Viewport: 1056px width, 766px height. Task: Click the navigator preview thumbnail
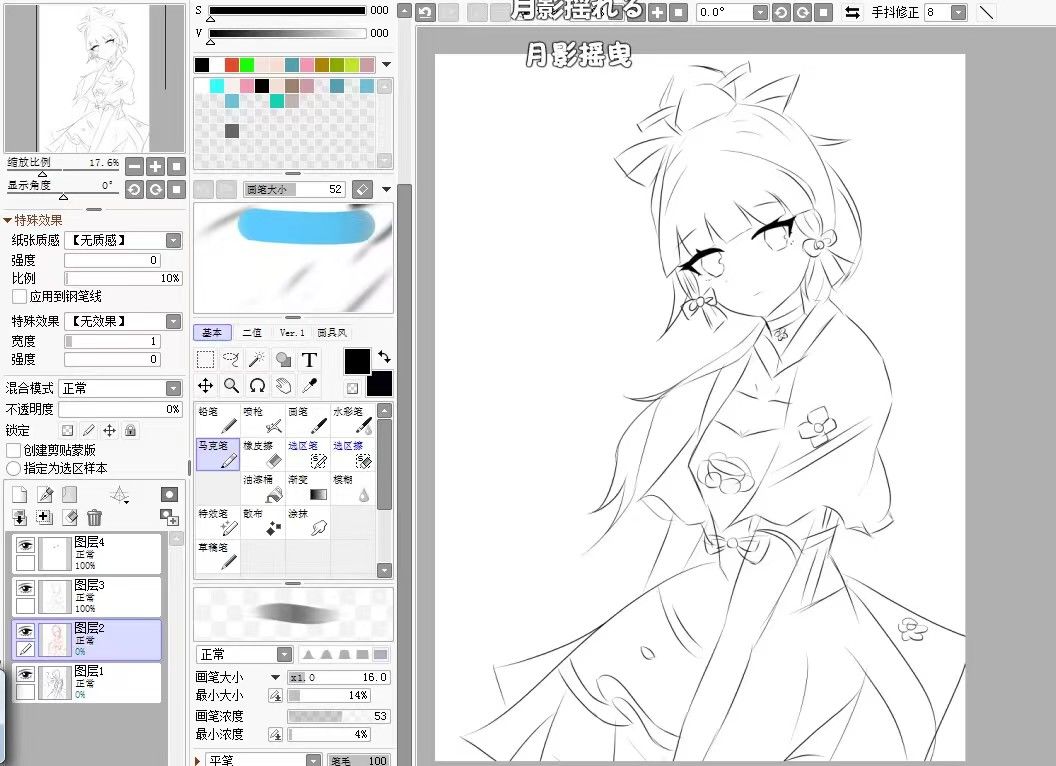coord(94,77)
